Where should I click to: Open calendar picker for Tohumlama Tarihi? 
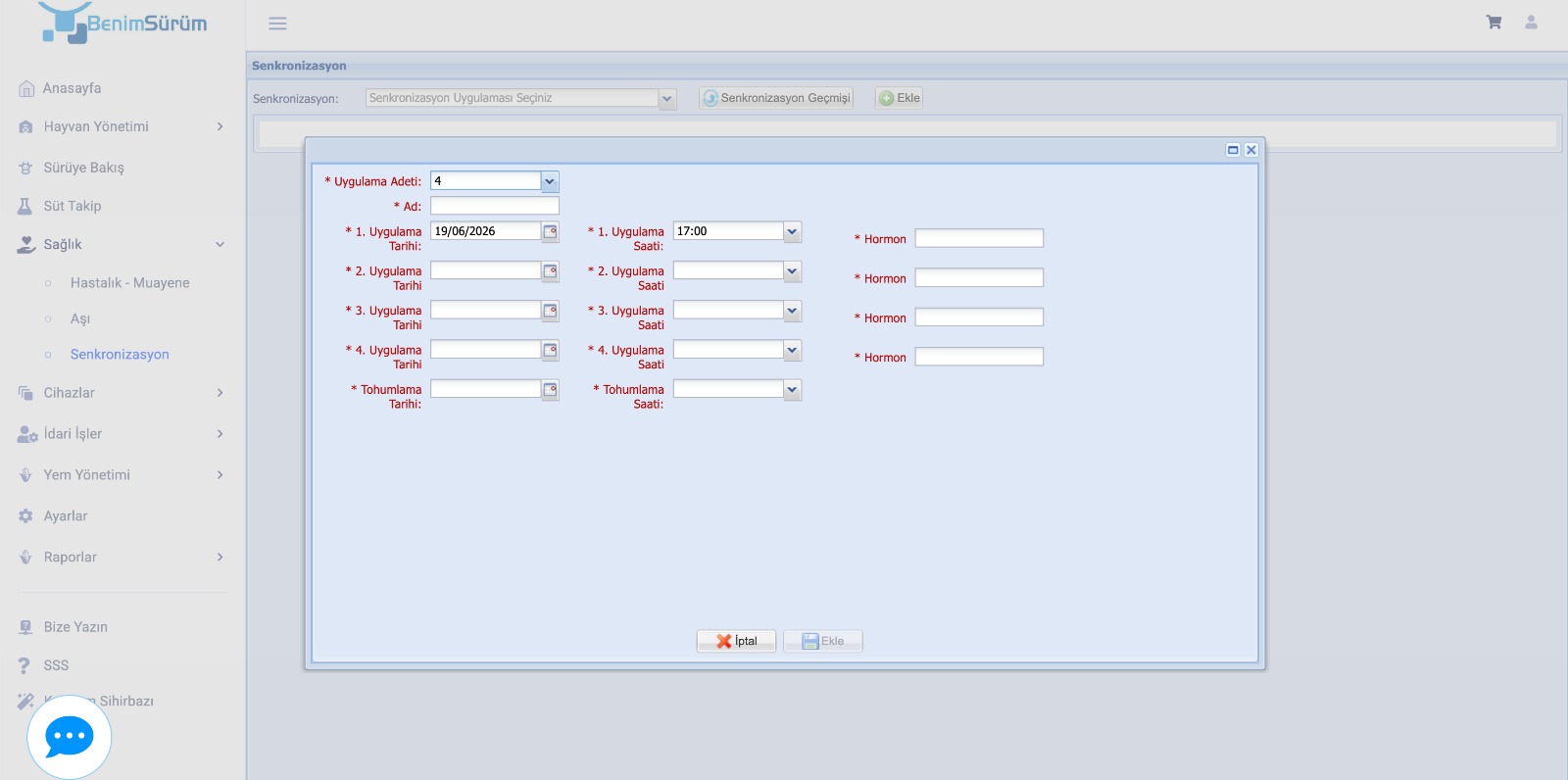551,390
